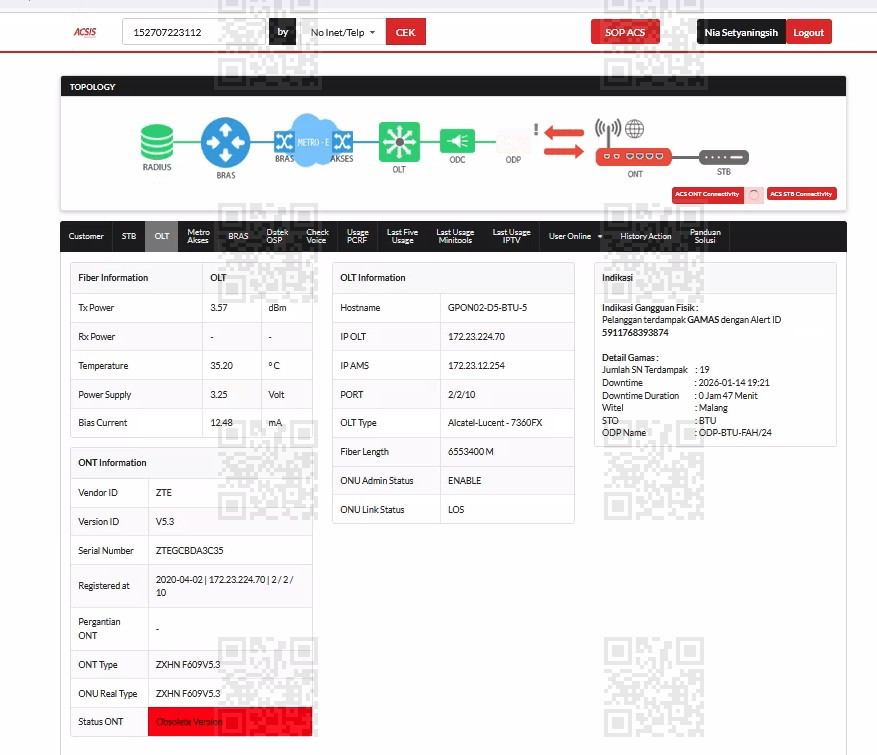Click the Logout button

click(x=808, y=32)
